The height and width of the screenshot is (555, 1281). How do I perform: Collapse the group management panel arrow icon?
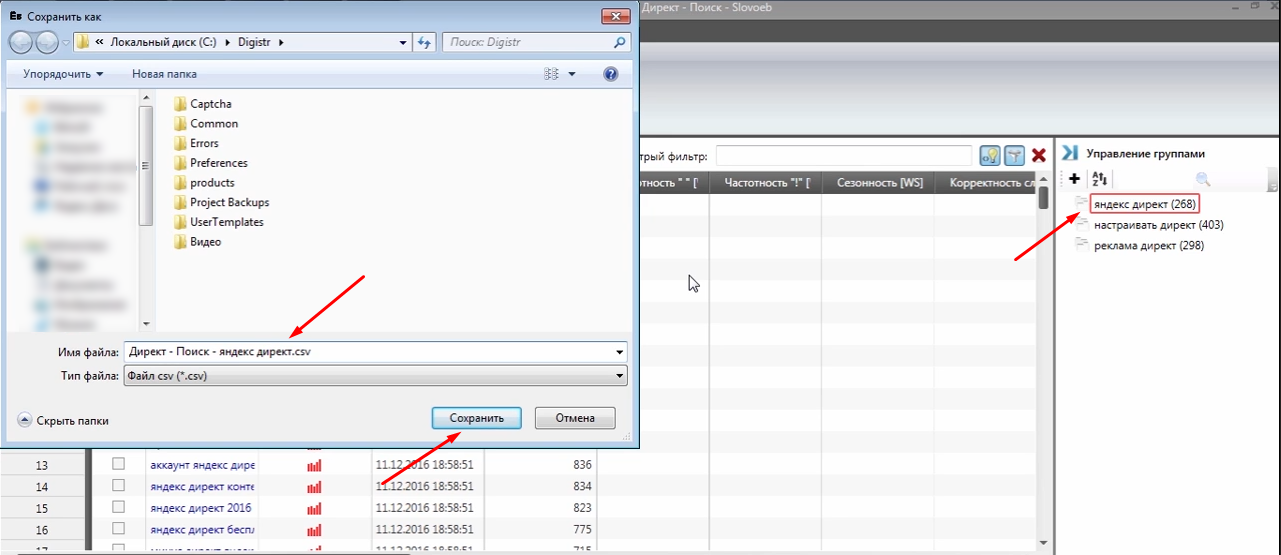(x=1069, y=153)
